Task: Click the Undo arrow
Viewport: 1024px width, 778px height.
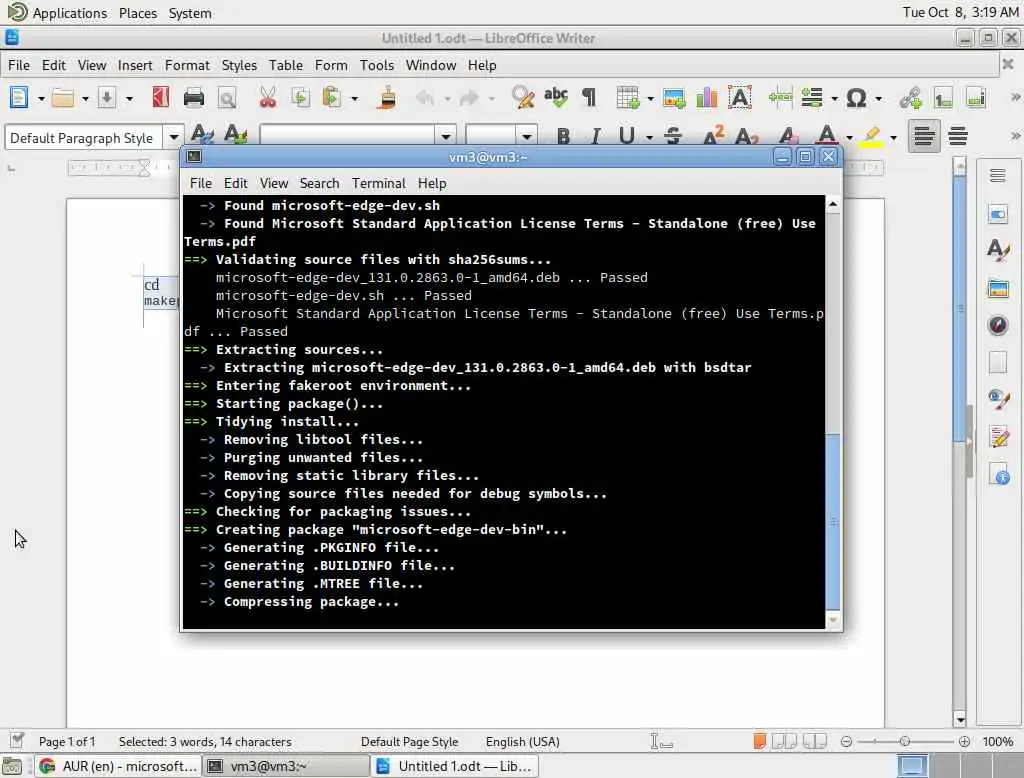Action: click(x=424, y=98)
